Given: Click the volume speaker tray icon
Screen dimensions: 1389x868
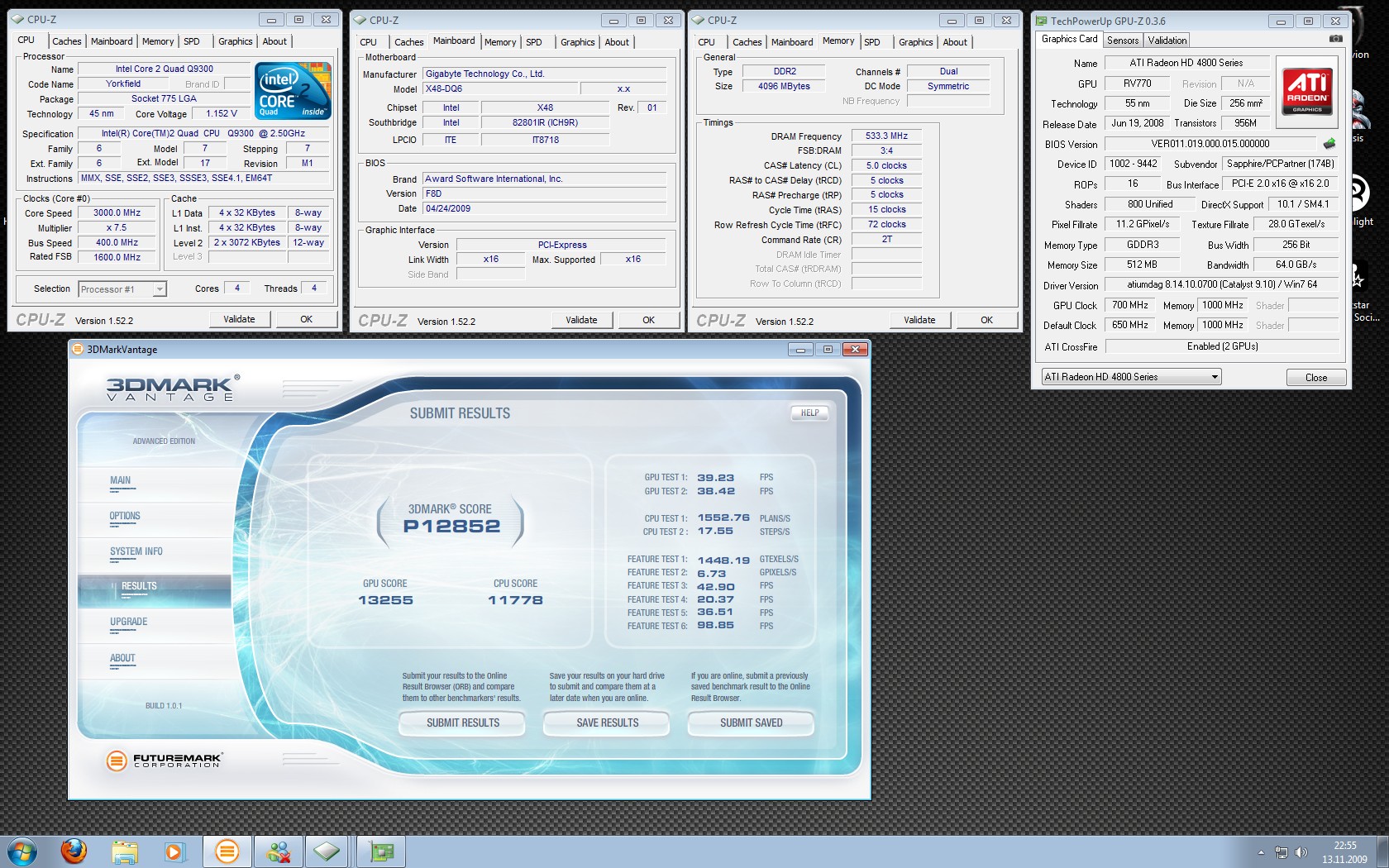Looking at the screenshot, I should click(x=1301, y=852).
